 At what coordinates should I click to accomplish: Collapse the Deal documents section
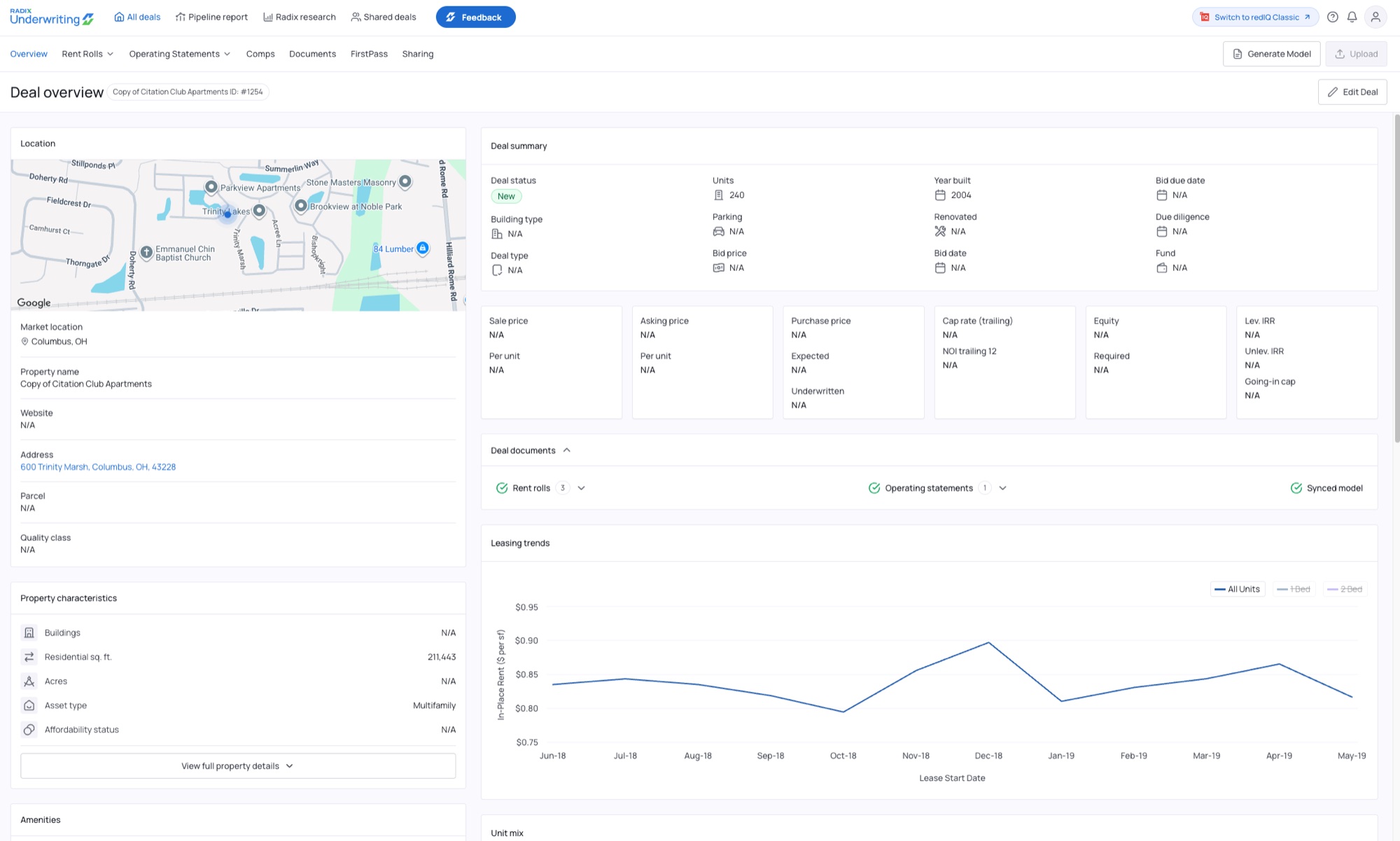click(x=566, y=450)
